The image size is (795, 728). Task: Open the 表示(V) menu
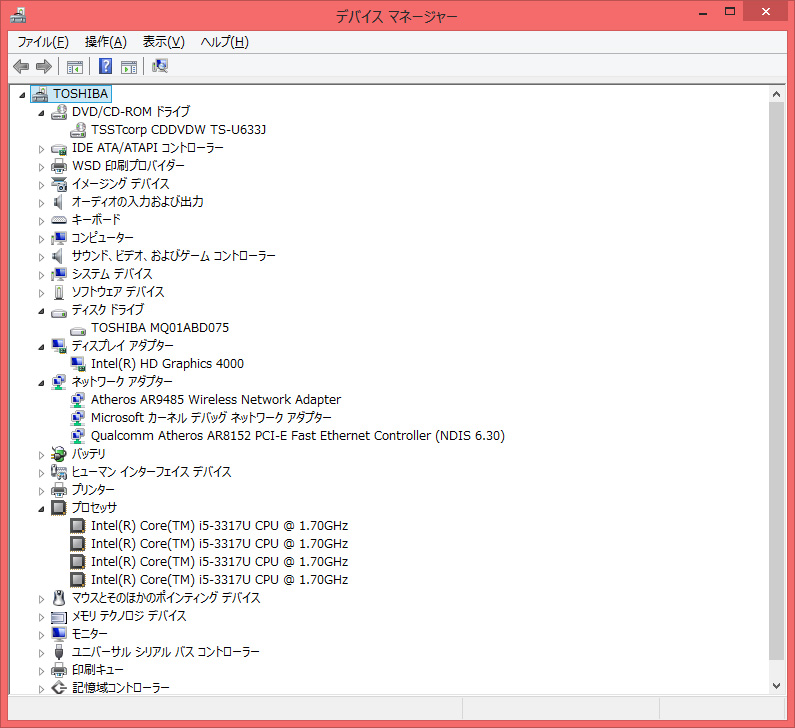click(164, 42)
